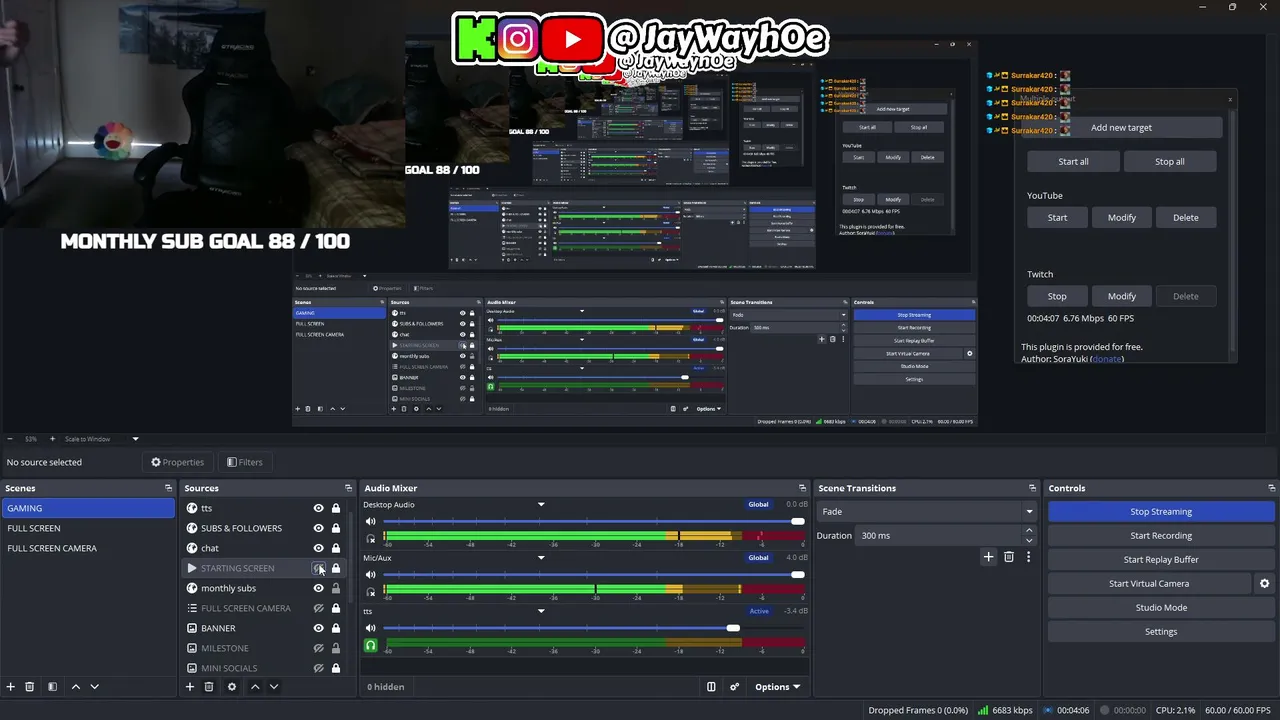
Task: Move source down in the Sources list
Action: (274, 687)
